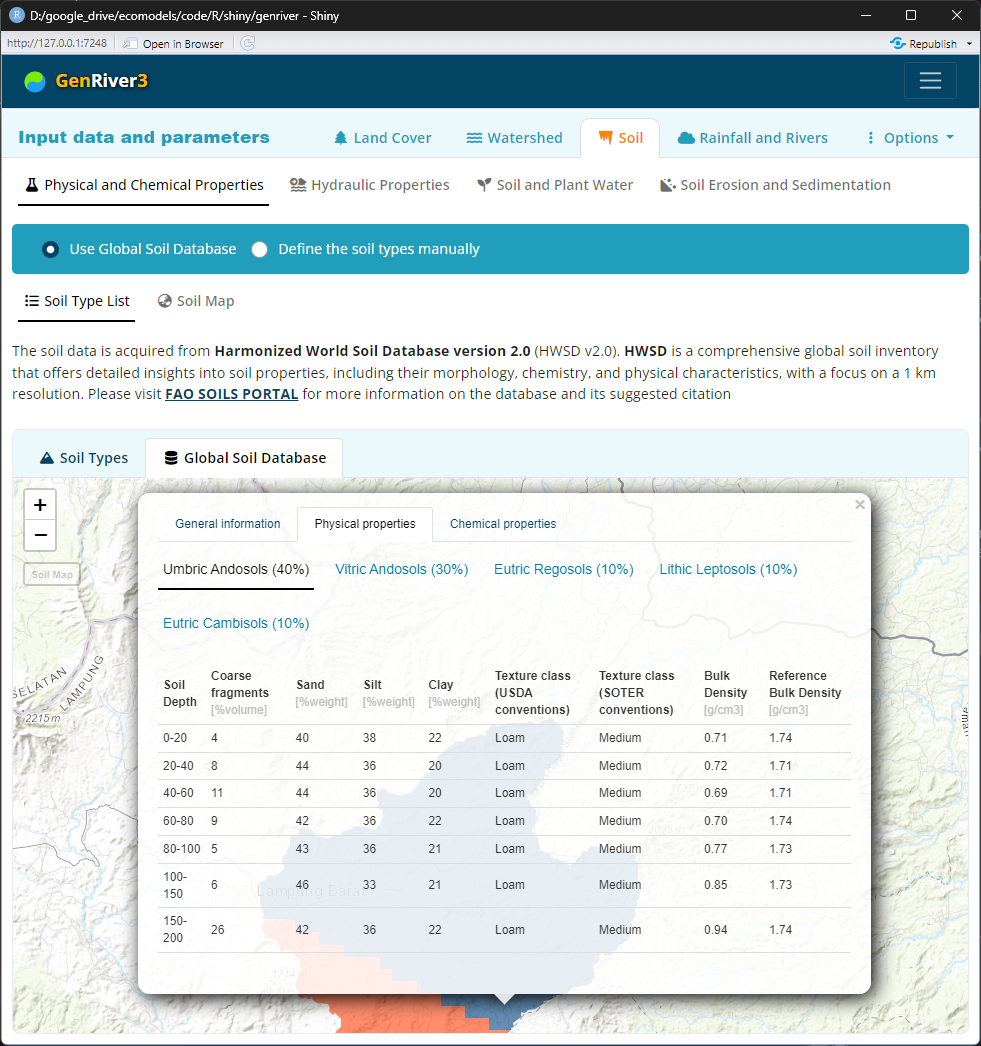This screenshot has width=981, height=1046.
Task: Click the Soil Depth column header
Action: point(180,693)
